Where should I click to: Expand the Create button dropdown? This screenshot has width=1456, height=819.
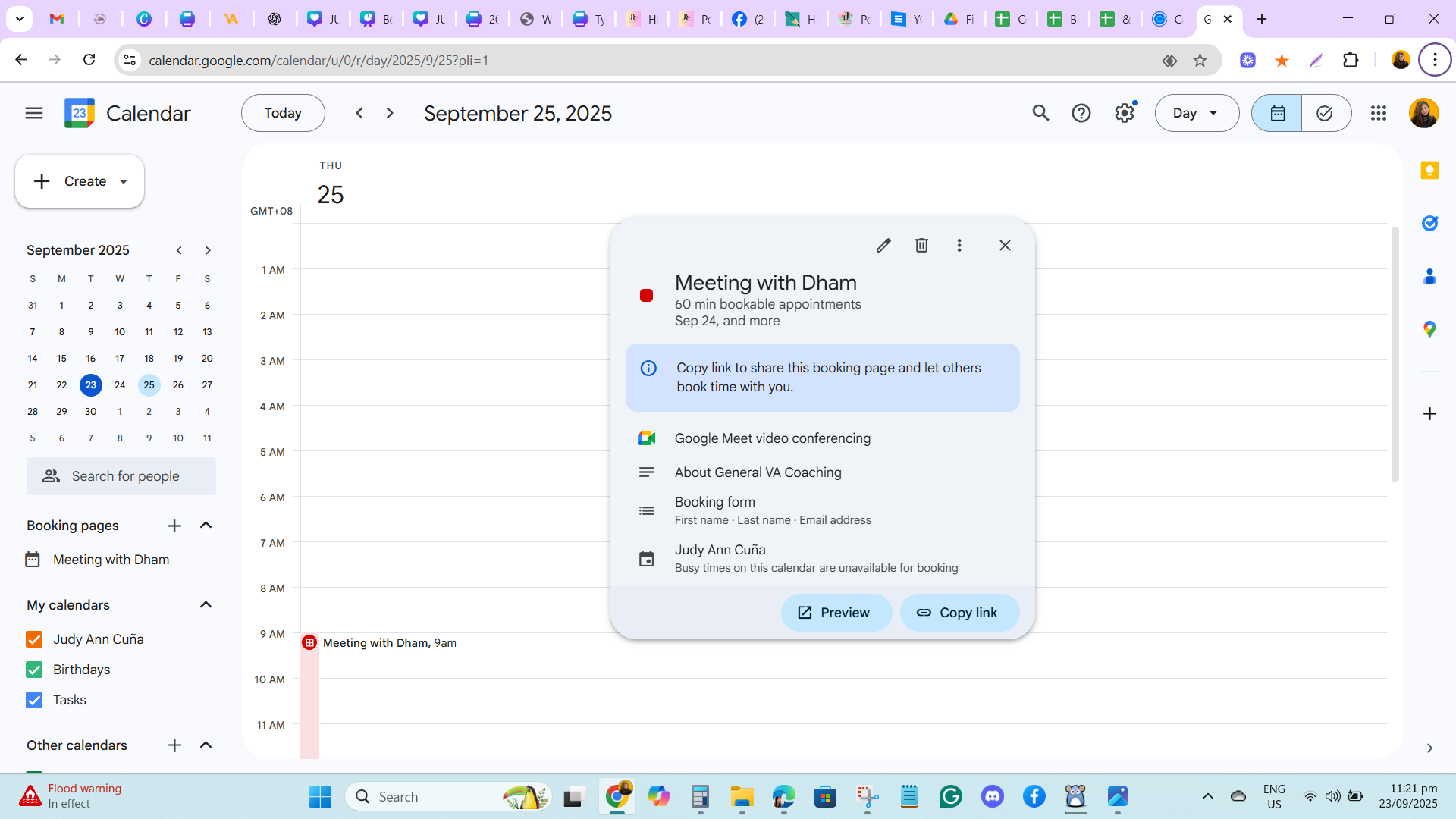coord(124,182)
